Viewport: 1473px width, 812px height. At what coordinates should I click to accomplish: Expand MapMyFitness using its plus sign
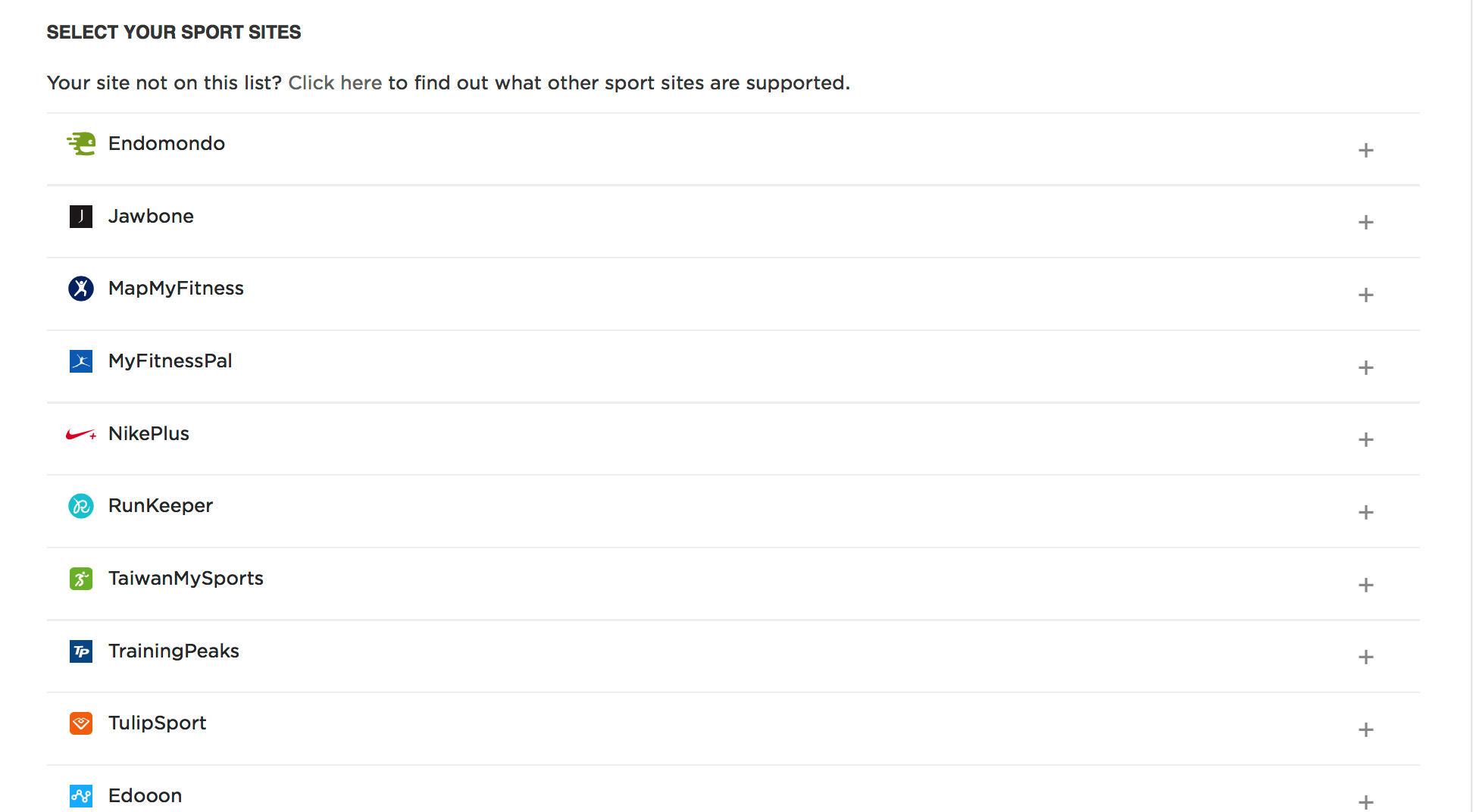1365,295
